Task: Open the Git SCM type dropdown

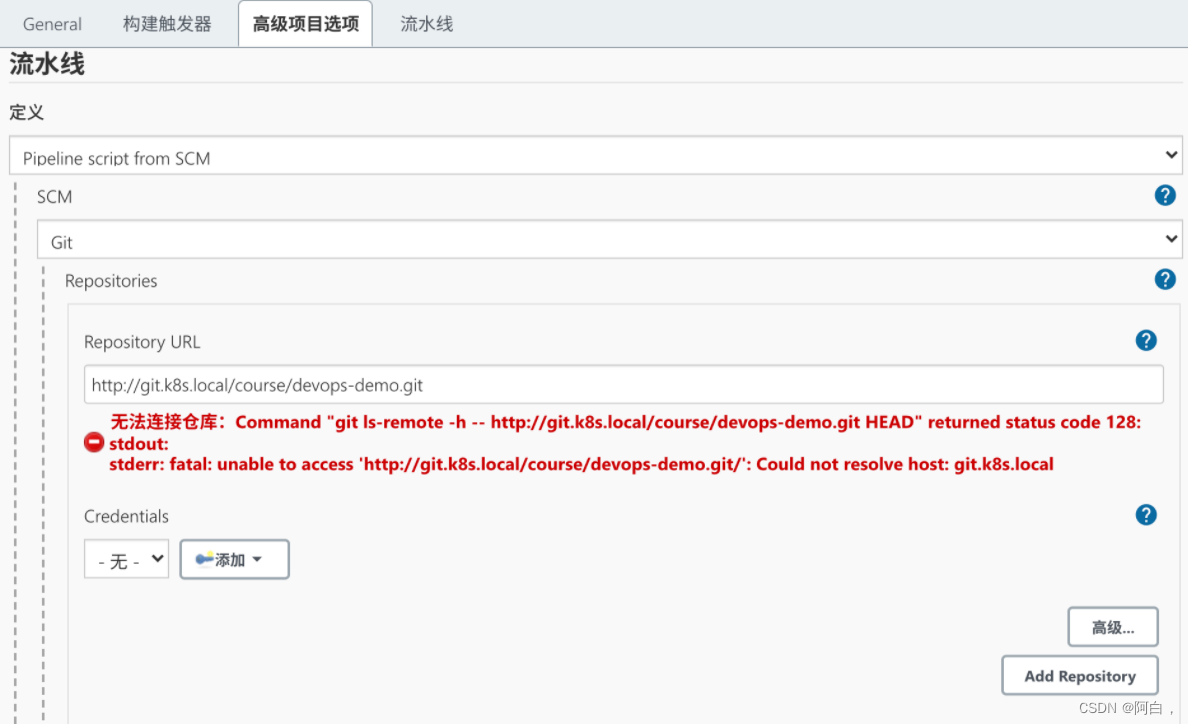Action: point(609,240)
